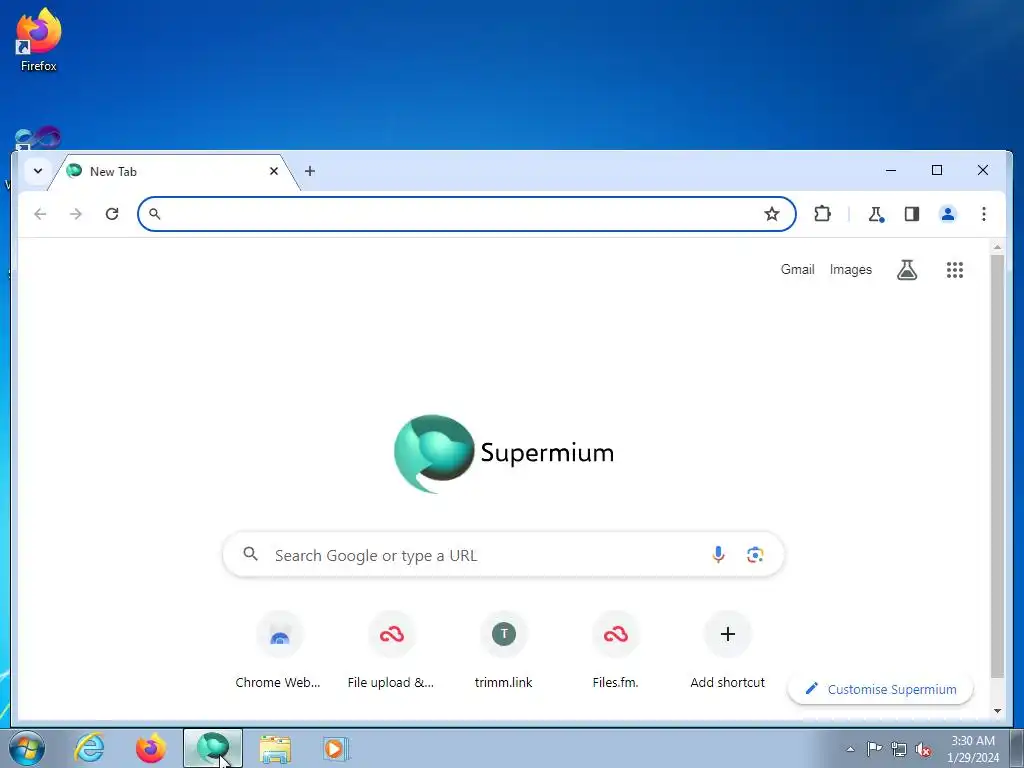Click Customise Supermium button
The height and width of the screenshot is (768, 1024).
tap(880, 690)
